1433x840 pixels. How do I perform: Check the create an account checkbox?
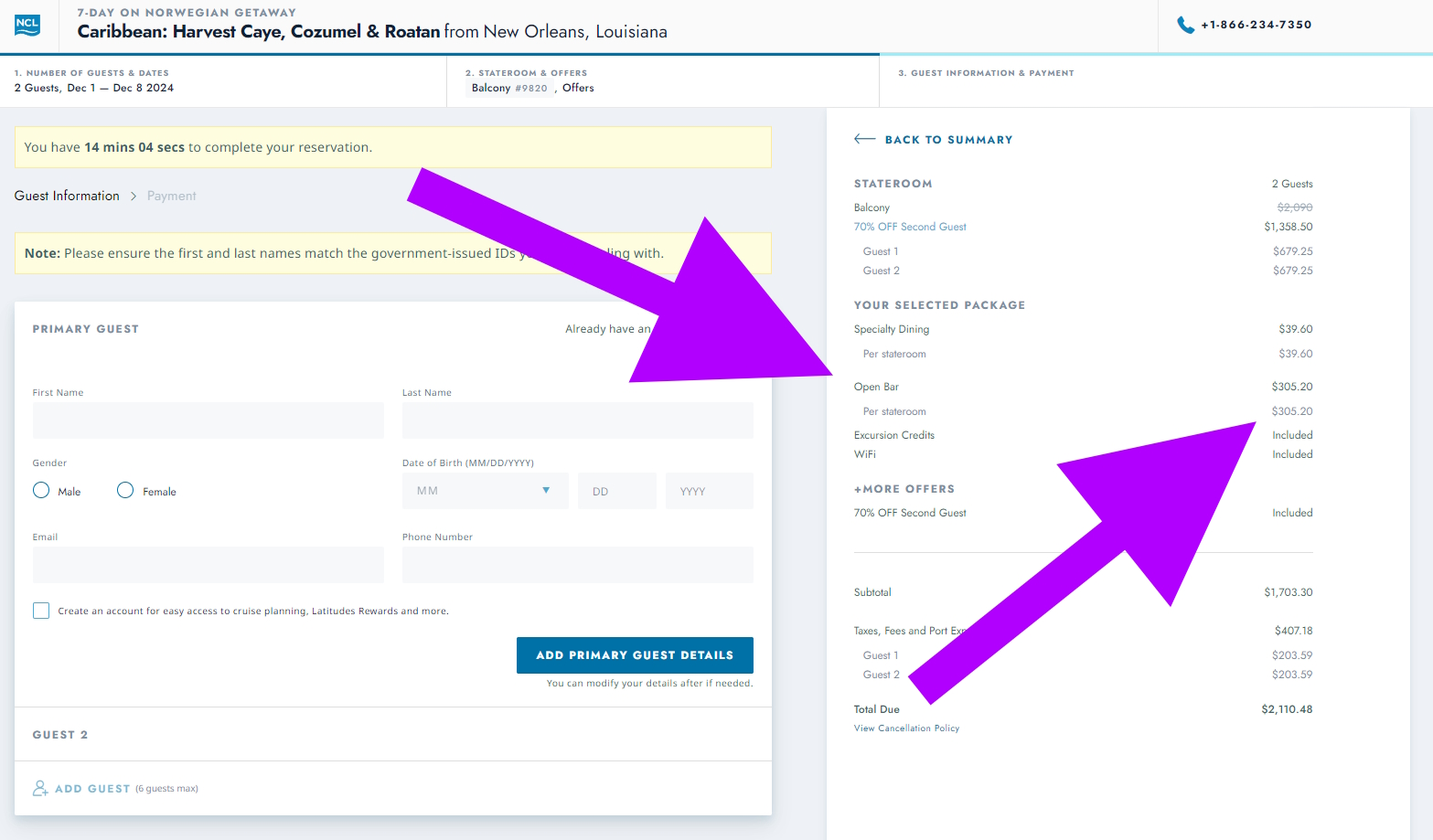pos(41,611)
